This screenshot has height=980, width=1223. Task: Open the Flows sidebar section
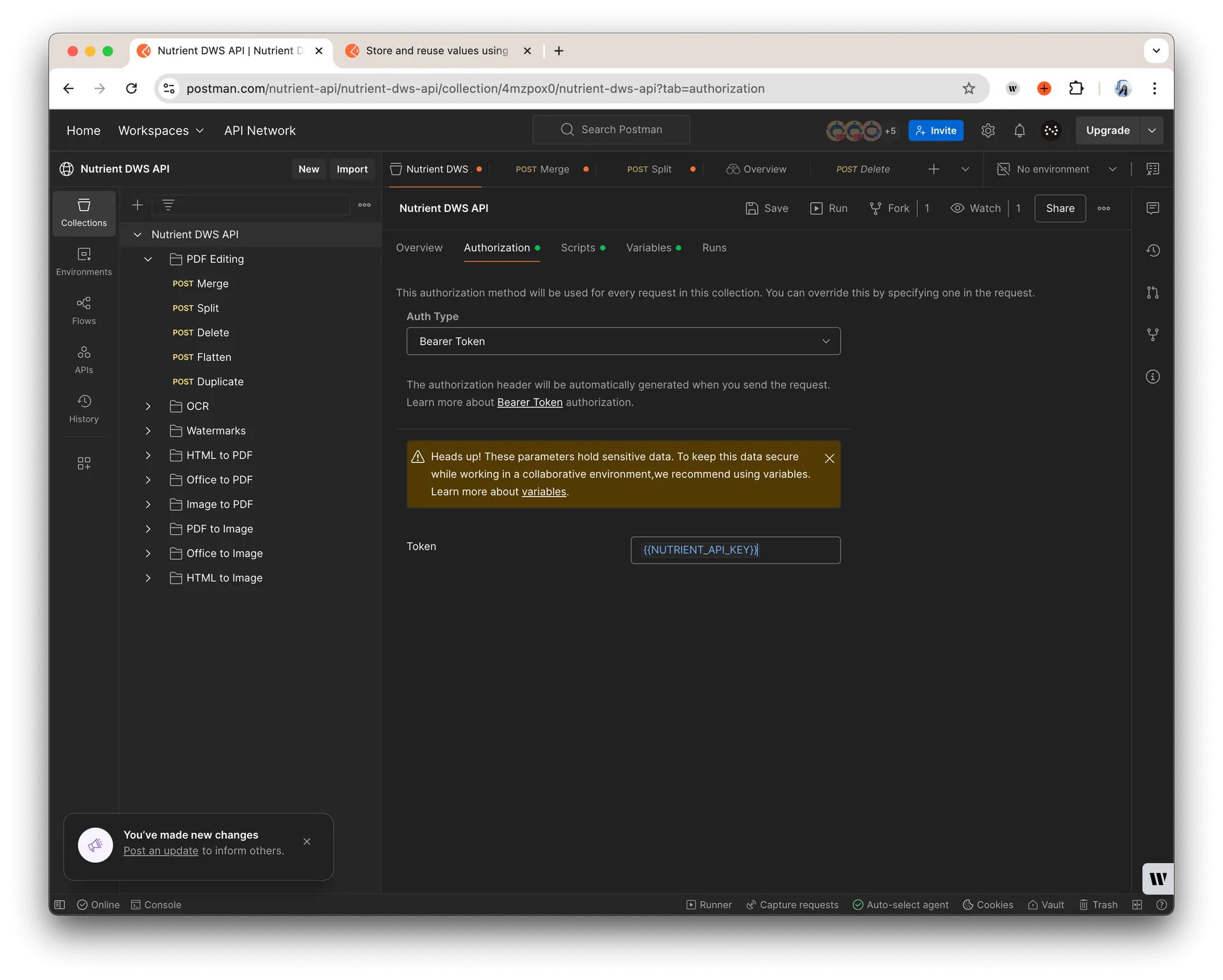83,311
